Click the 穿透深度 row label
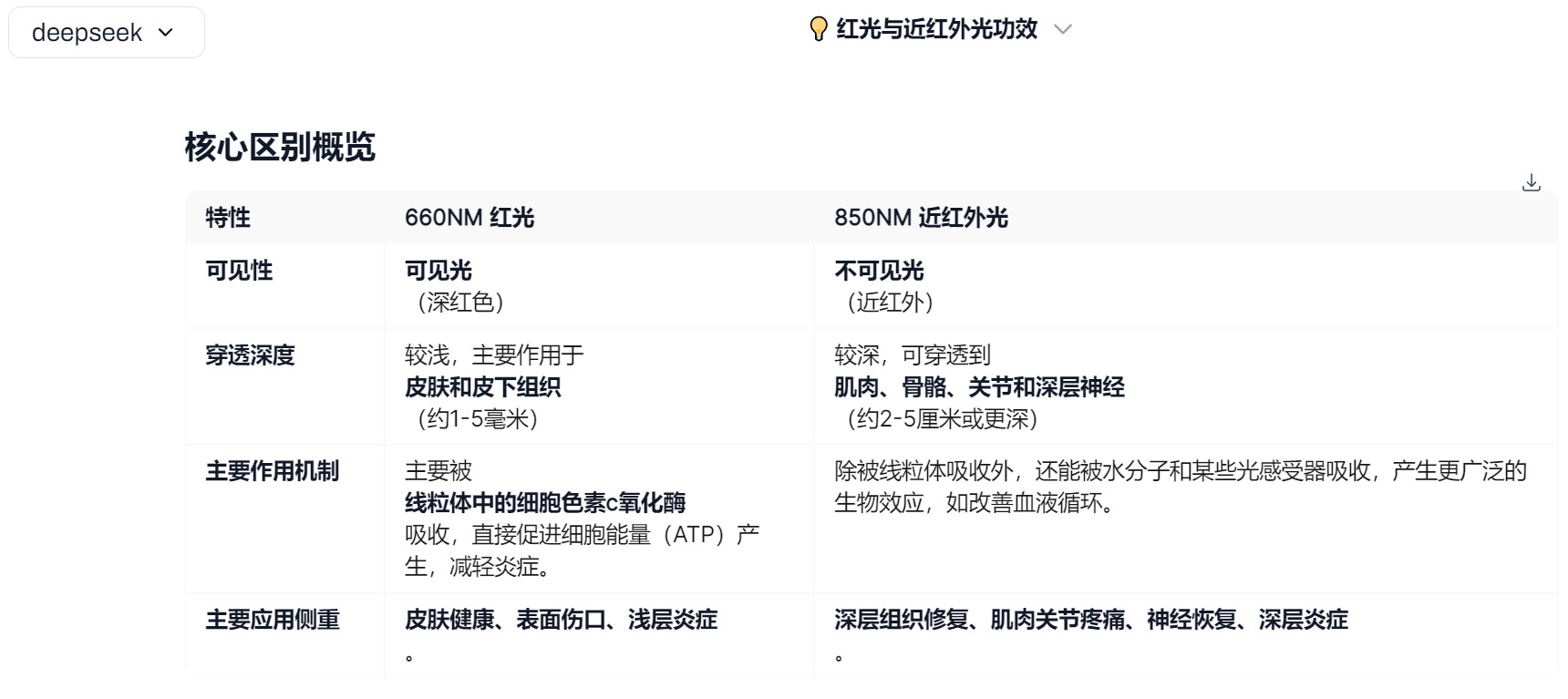 [x=250, y=355]
